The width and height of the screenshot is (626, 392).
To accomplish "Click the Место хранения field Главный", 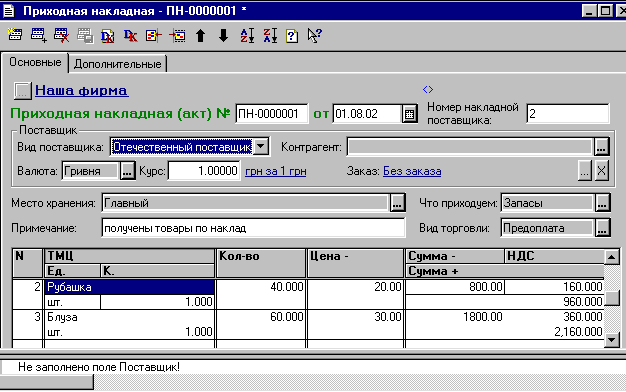I will click(245, 203).
